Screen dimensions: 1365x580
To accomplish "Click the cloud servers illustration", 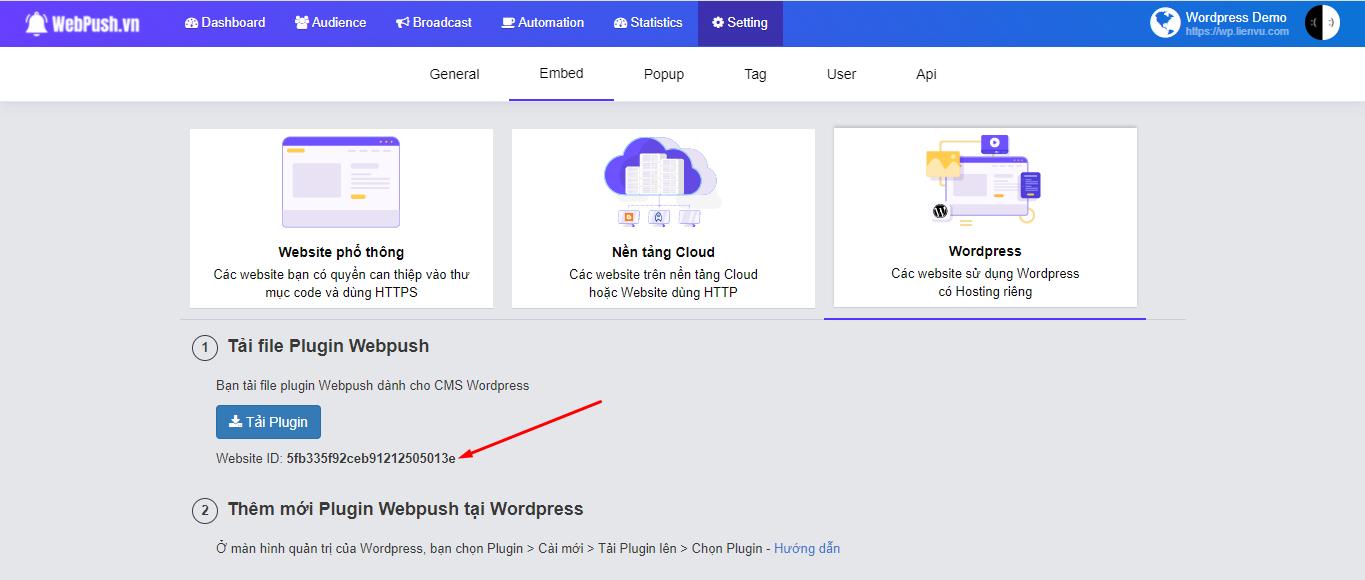I will (660, 182).
